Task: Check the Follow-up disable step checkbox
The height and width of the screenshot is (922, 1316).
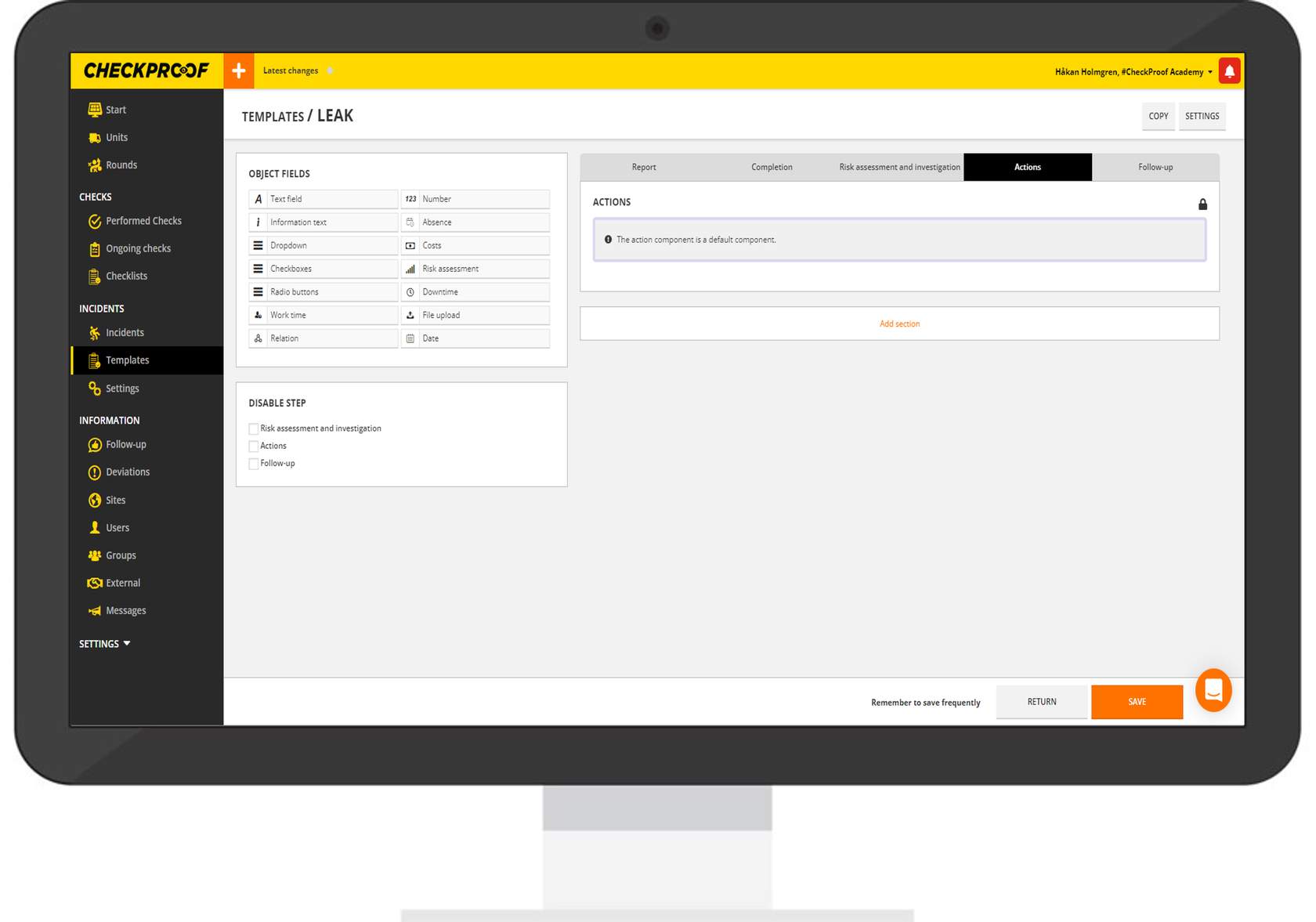Action: tap(254, 464)
